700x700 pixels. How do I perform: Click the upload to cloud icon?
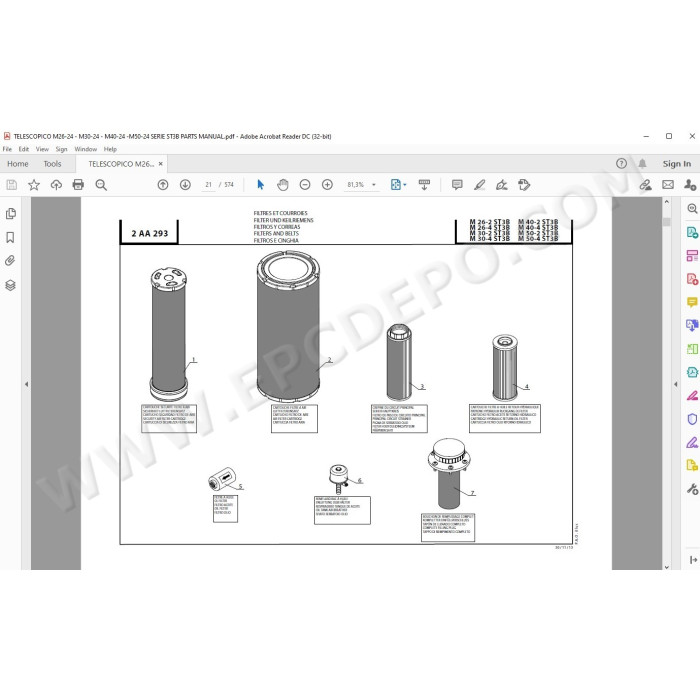56,185
